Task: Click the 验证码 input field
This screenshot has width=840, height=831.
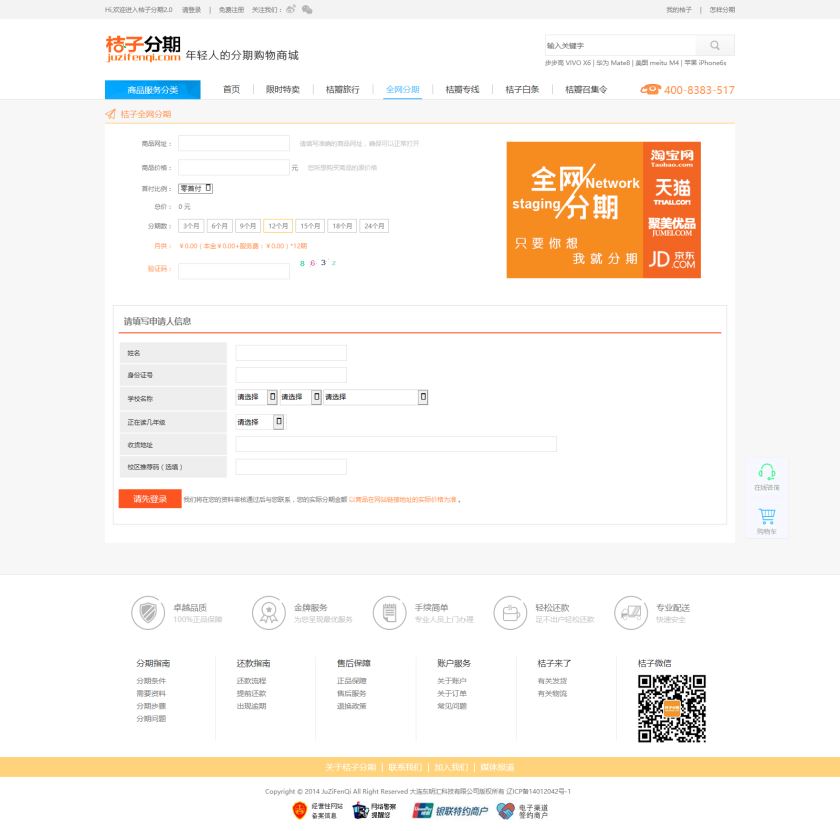Action: coord(234,271)
